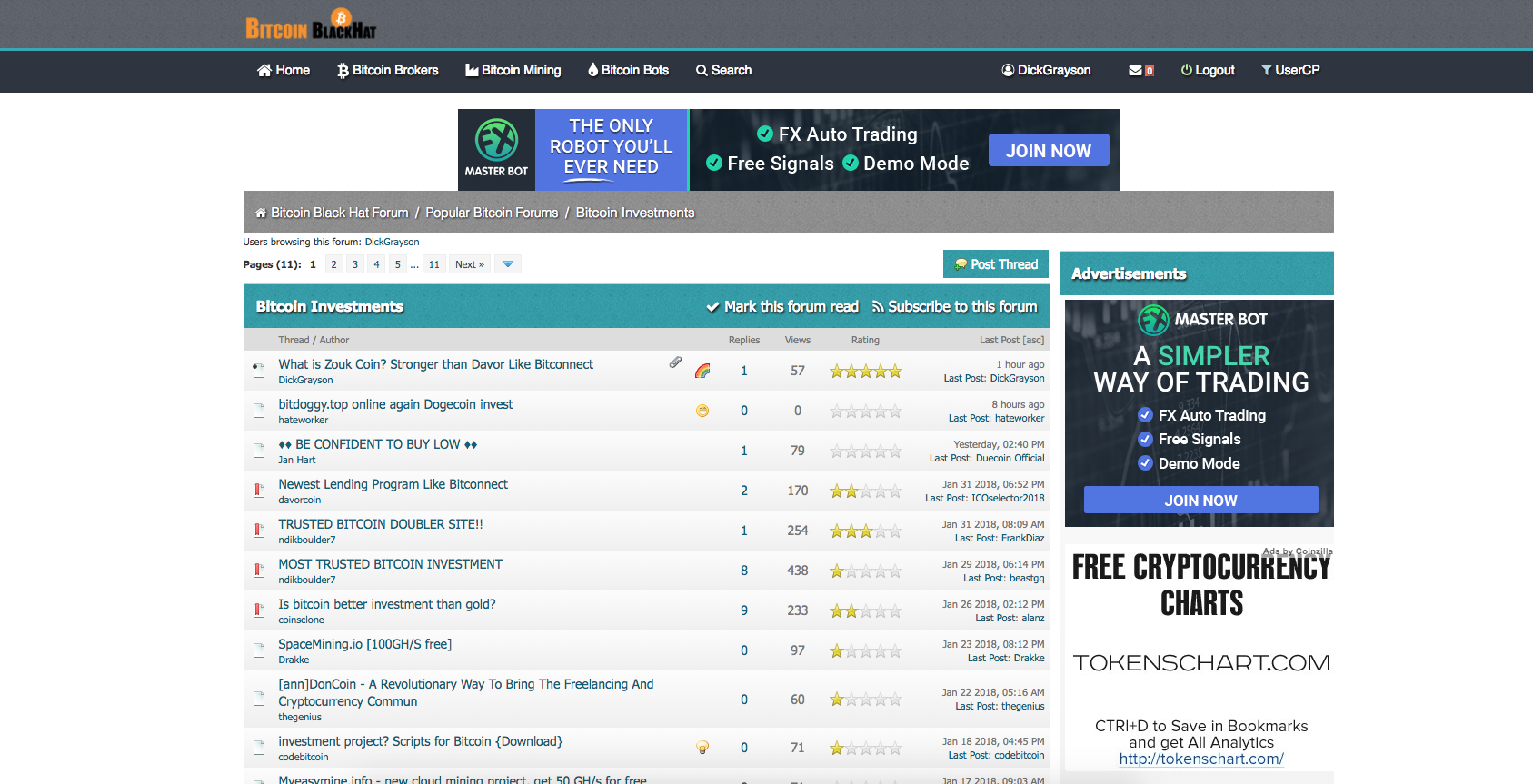
Task: Go to page 2 of the forum
Action: pos(333,264)
